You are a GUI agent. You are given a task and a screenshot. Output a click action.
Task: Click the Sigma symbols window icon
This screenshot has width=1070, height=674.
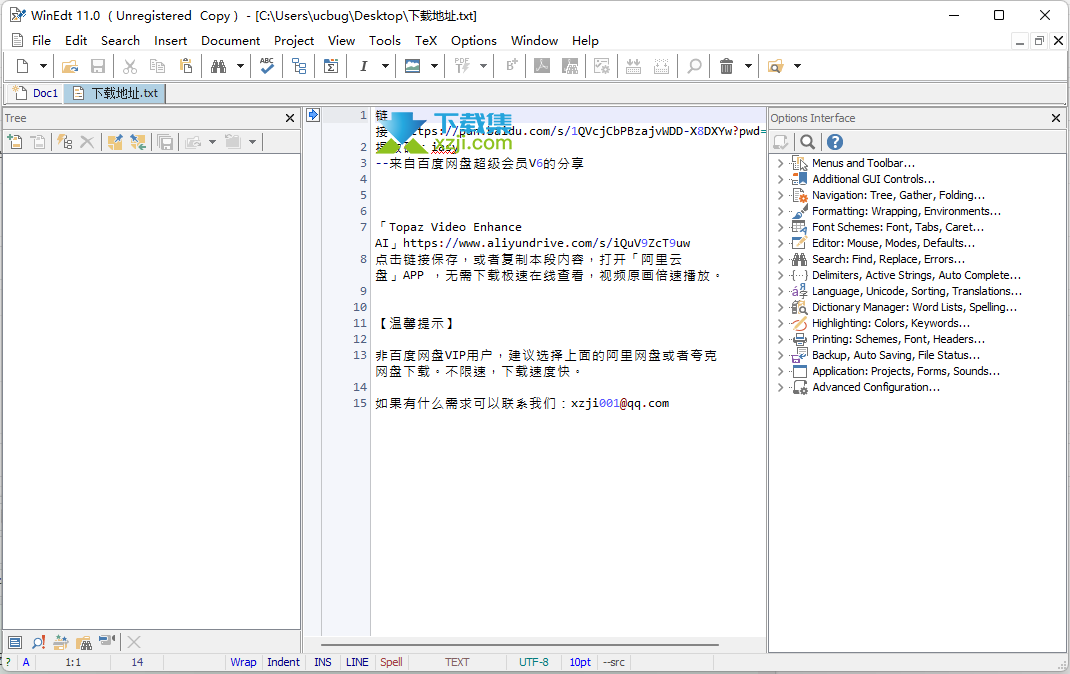tap(331, 66)
